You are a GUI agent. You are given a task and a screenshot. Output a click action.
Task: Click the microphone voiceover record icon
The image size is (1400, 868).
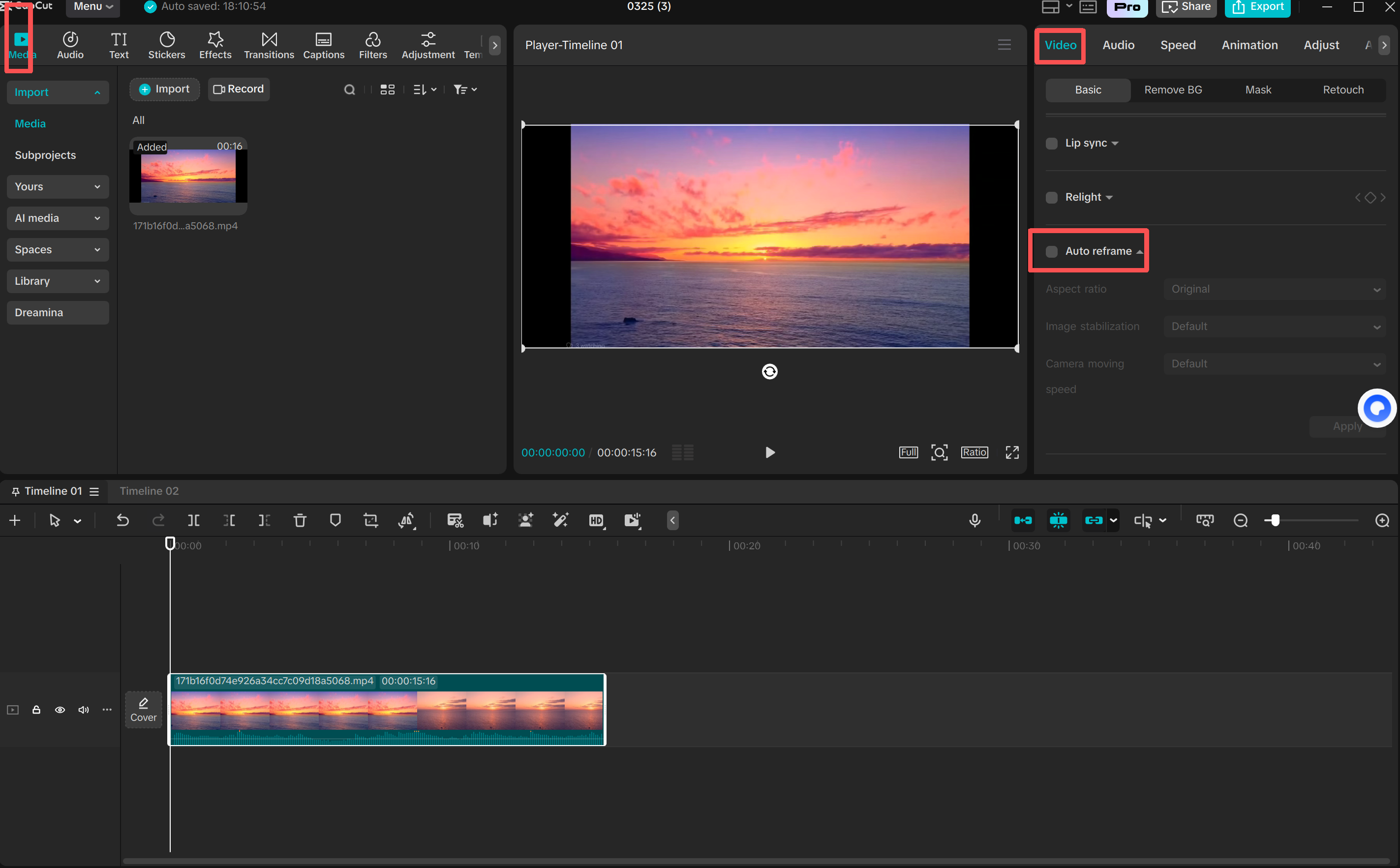[974, 520]
